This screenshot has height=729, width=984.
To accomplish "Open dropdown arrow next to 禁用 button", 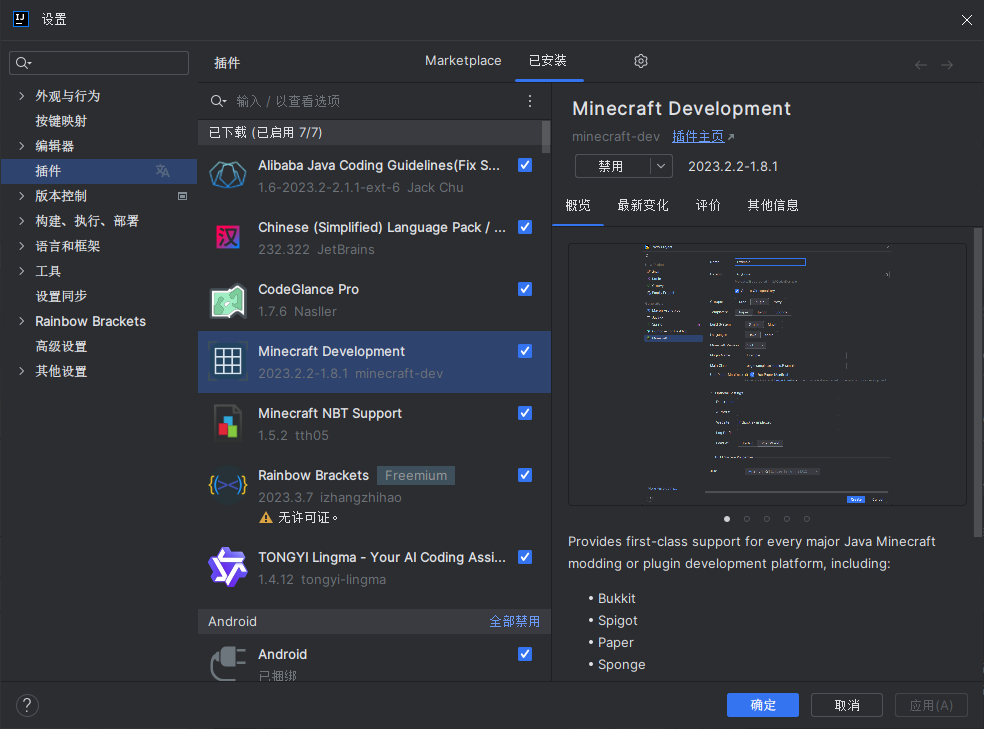I will 661,166.
